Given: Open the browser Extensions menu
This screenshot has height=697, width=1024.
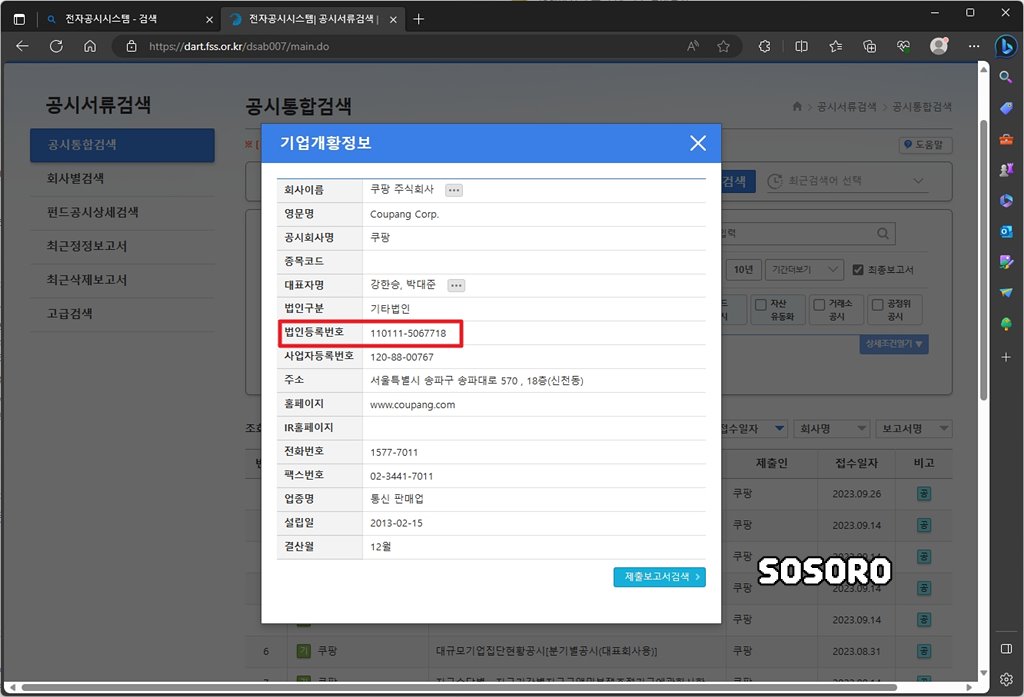Looking at the screenshot, I should (x=764, y=46).
